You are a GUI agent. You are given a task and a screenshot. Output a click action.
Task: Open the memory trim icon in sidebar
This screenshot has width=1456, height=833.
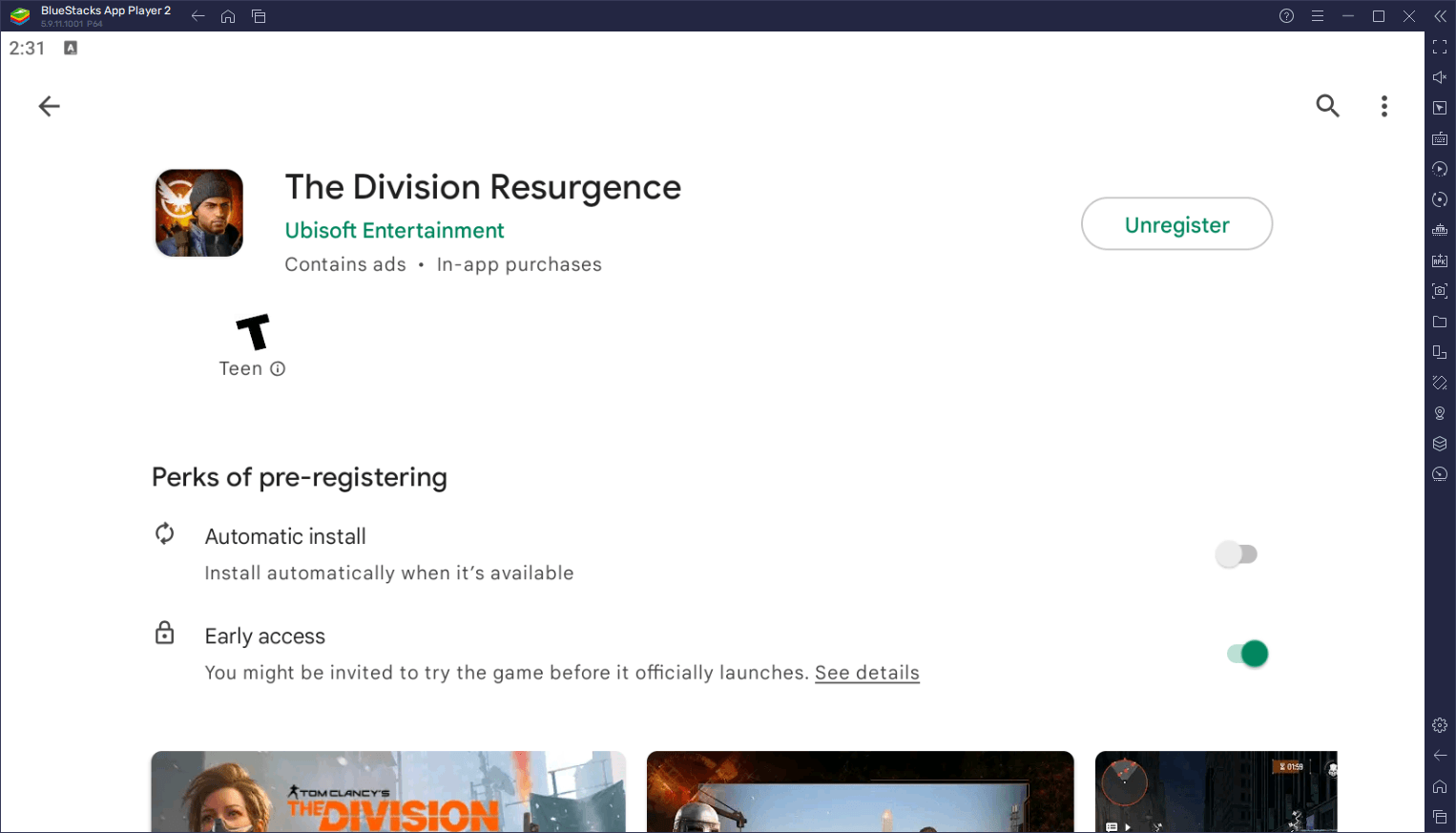pos(1440,230)
